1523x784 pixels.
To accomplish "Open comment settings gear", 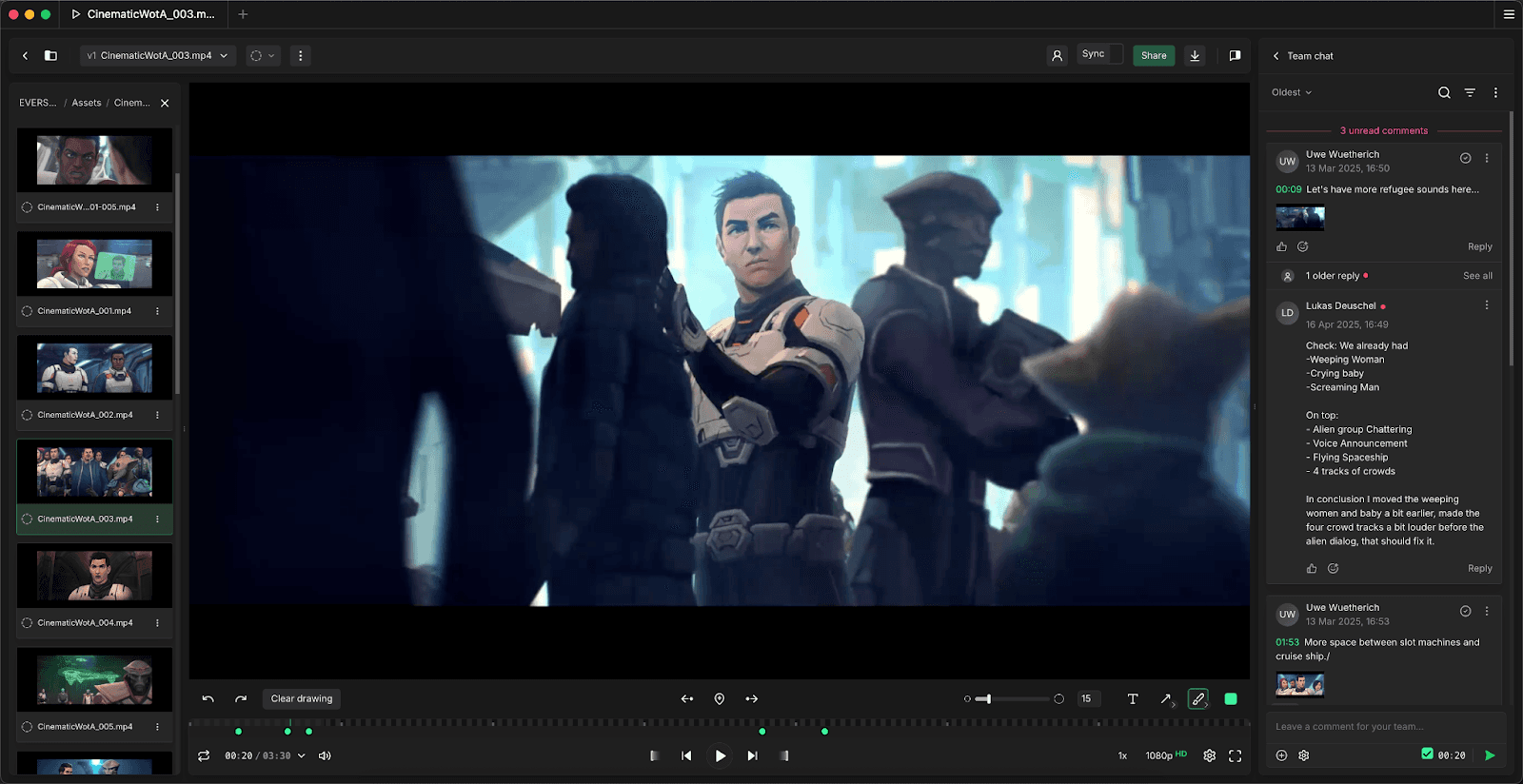I will coord(1304,755).
